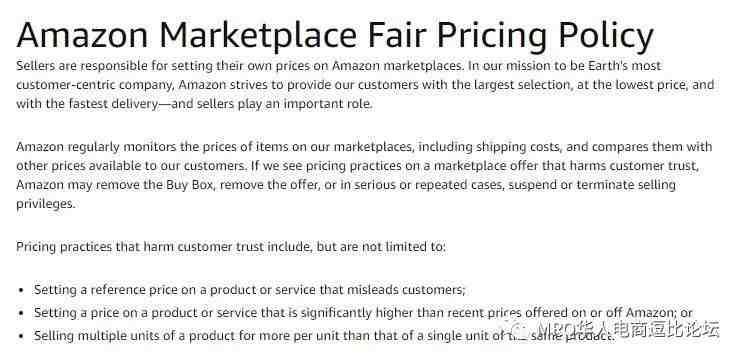Click the phrase 'including shipping costs'
Viewport: 743px width, 362px height.
tap(489, 146)
